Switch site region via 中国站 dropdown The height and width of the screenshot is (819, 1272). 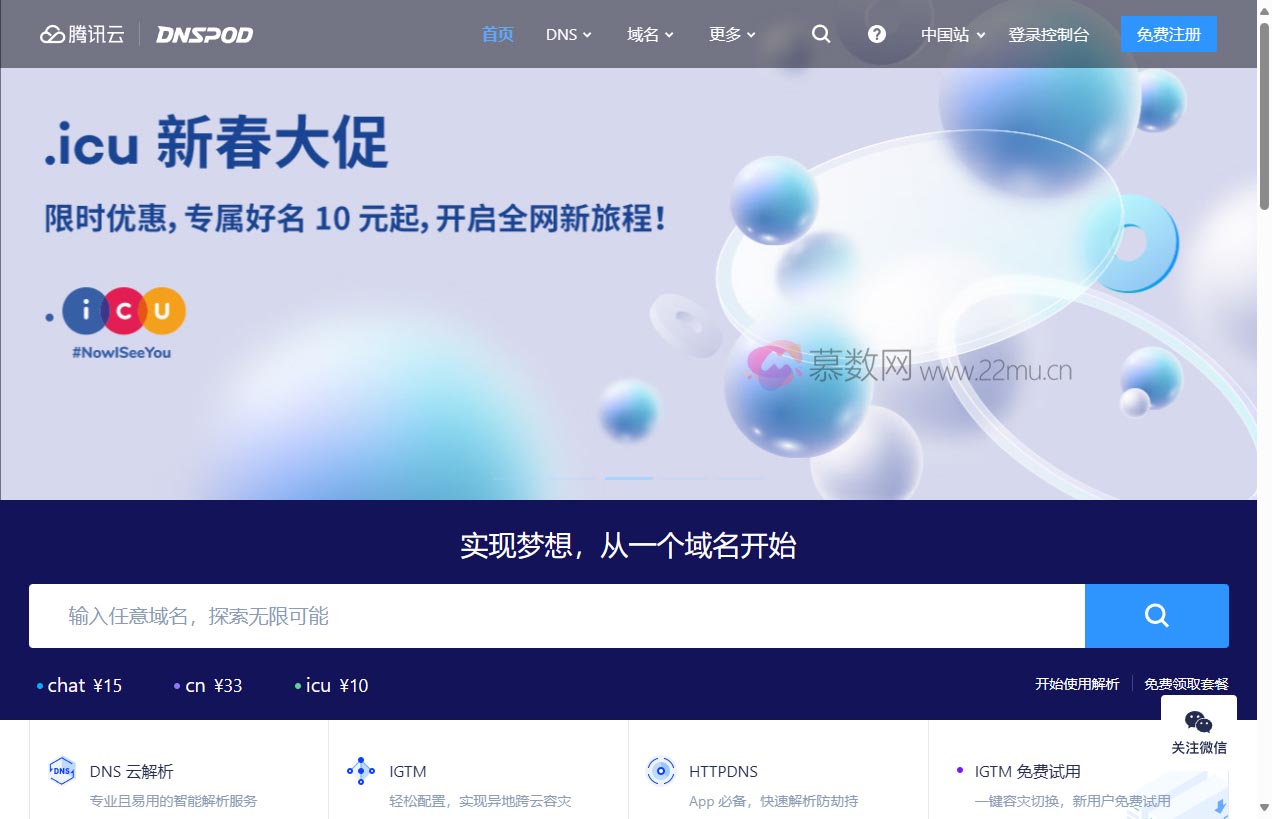(x=953, y=35)
